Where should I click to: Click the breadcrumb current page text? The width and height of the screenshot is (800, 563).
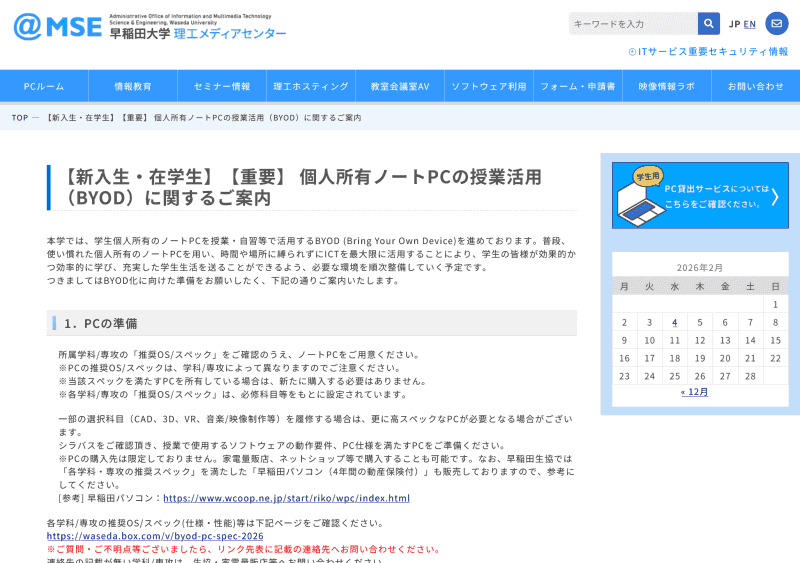pyautogui.click(x=203, y=117)
